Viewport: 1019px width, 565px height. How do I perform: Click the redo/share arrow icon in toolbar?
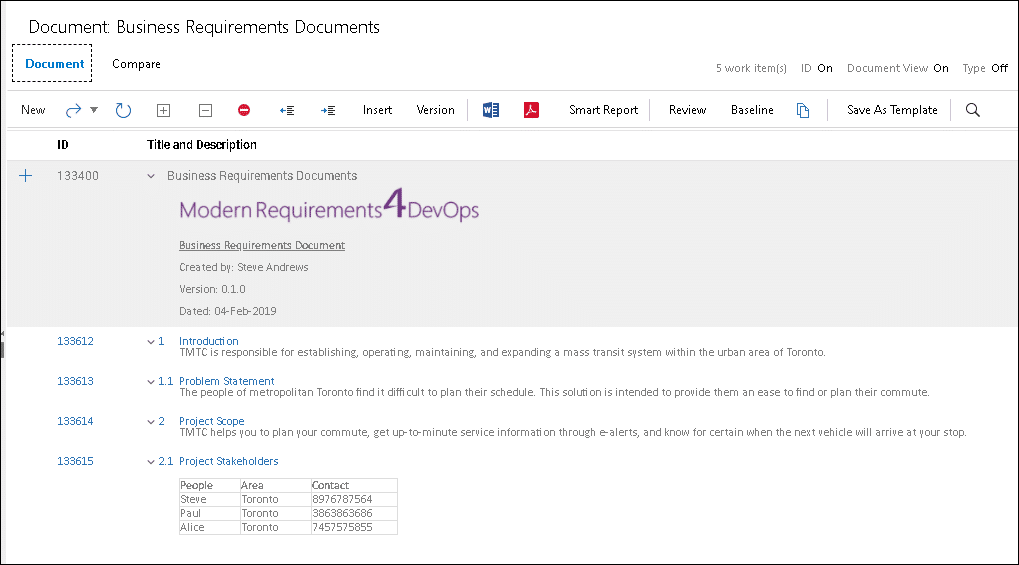73,111
